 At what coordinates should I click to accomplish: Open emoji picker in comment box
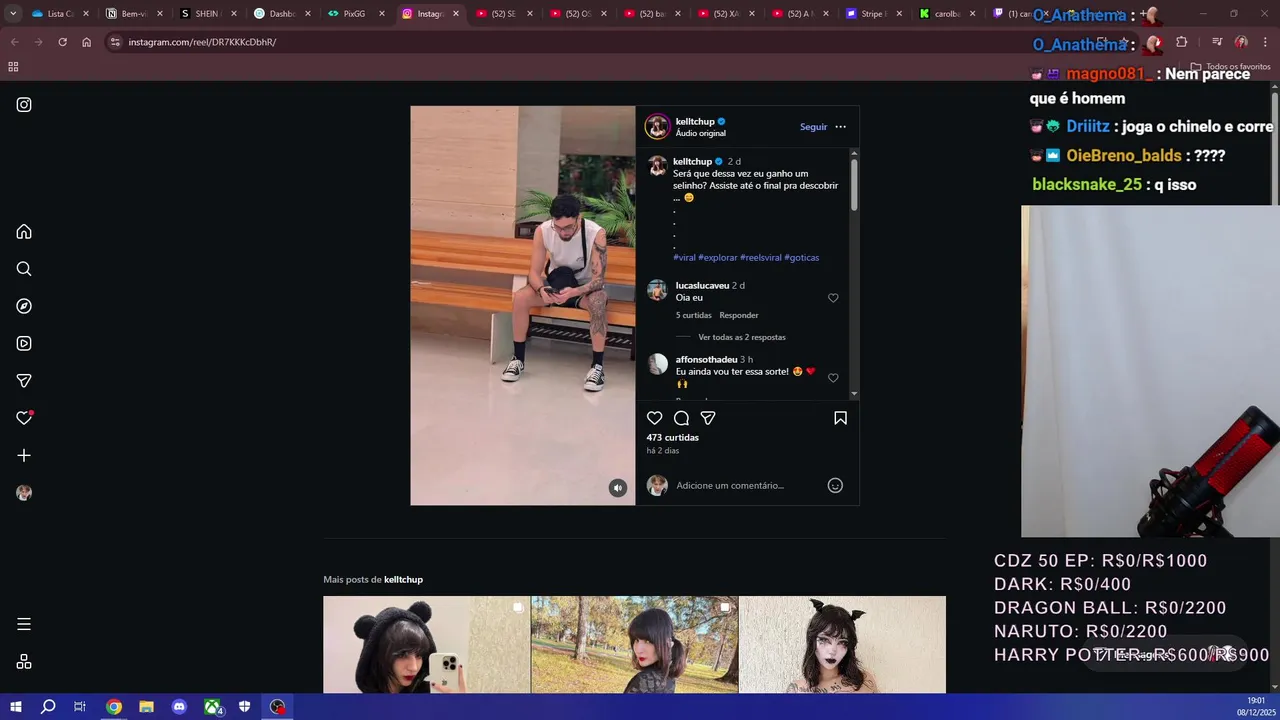pos(835,485)
